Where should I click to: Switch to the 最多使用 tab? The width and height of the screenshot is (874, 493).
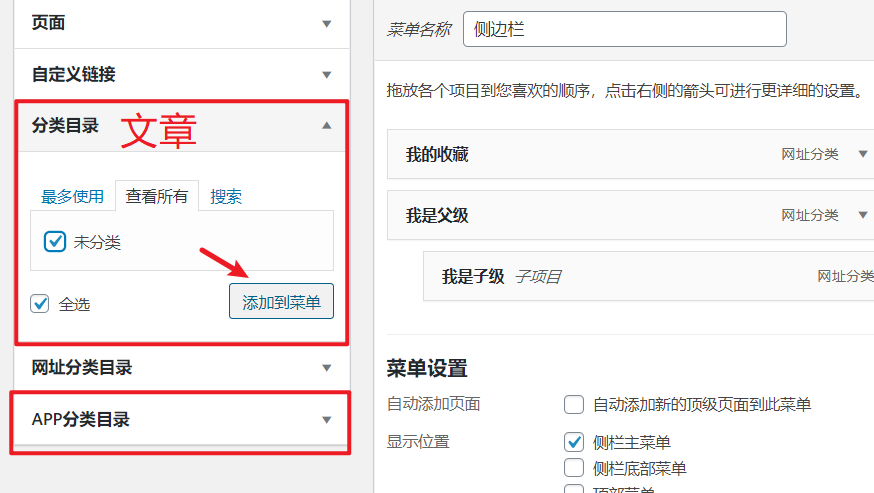tap(72, 196)
